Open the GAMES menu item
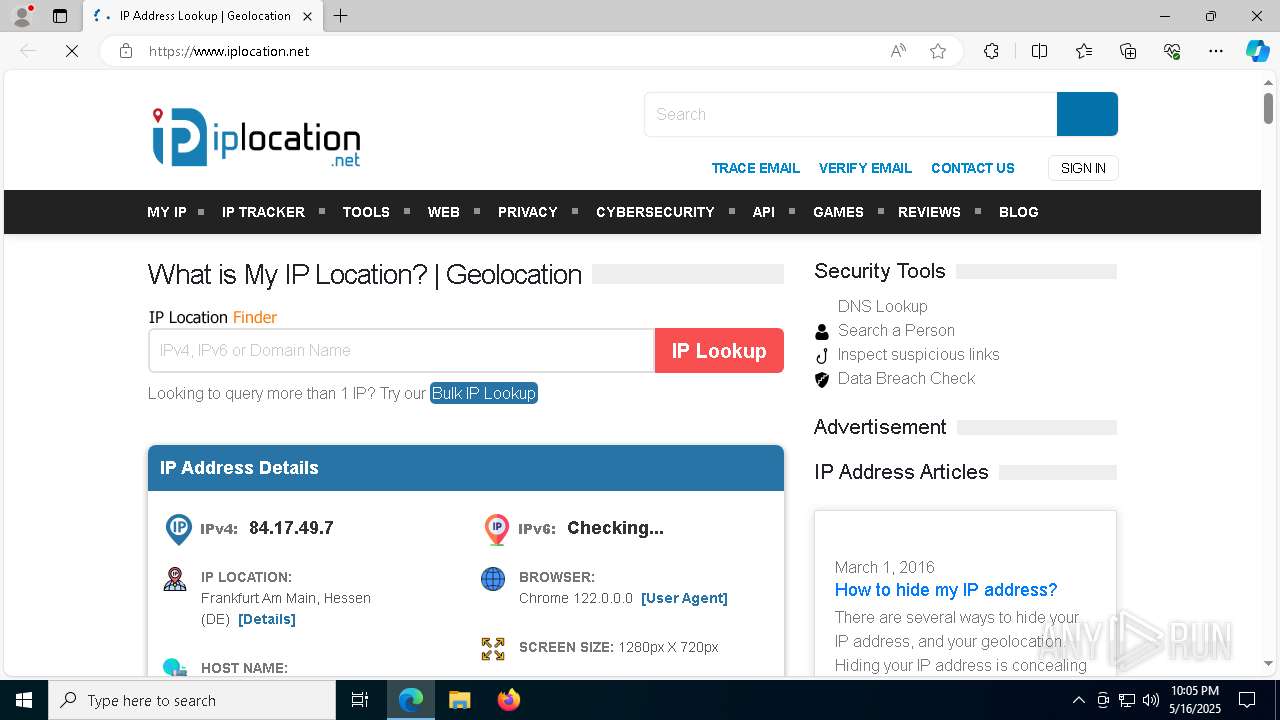1280x720 pixels. pos(838,212)
